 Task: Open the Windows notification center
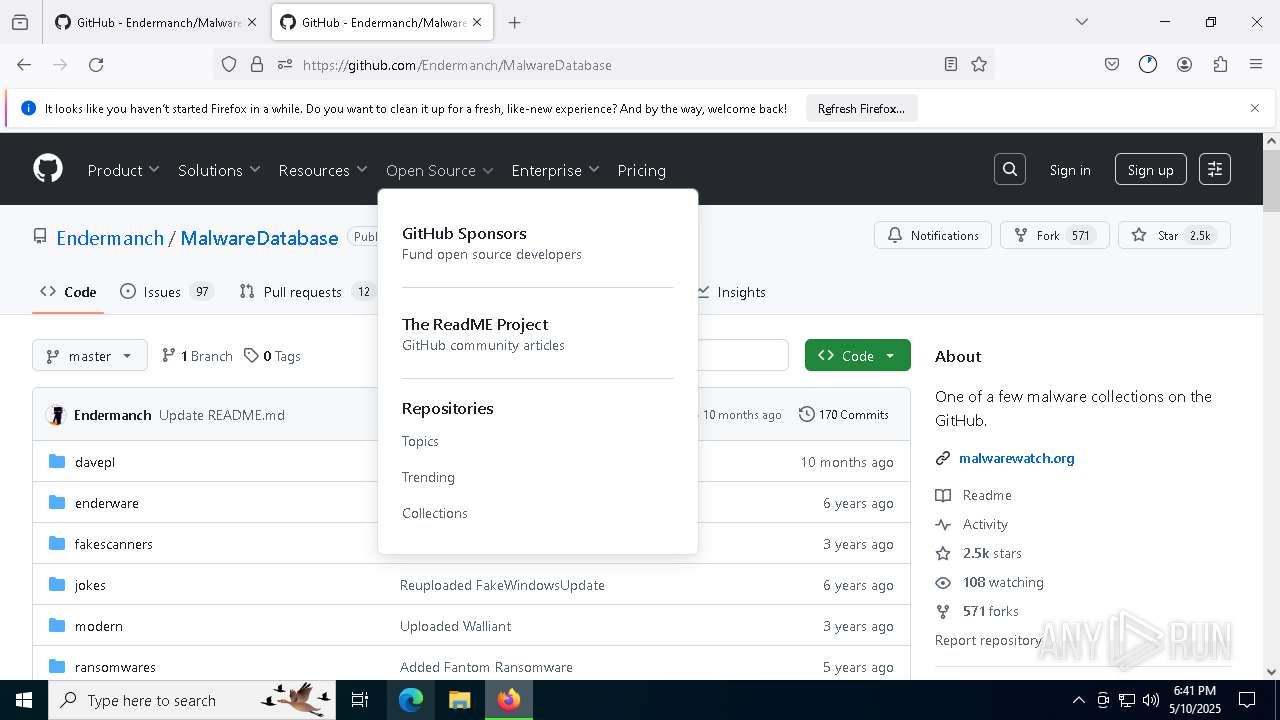pos(1247,700)
